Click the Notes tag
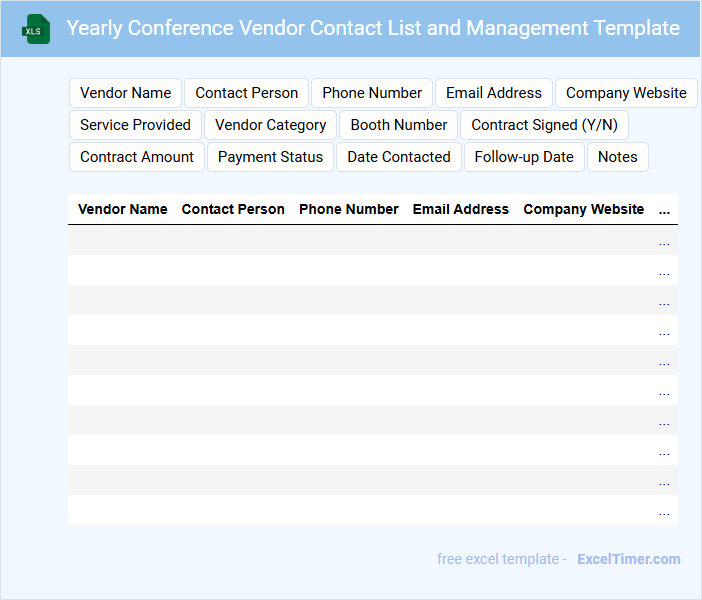The width and height of the screenshot is (702, 600). pyautogui.click(x=618, y=157)
